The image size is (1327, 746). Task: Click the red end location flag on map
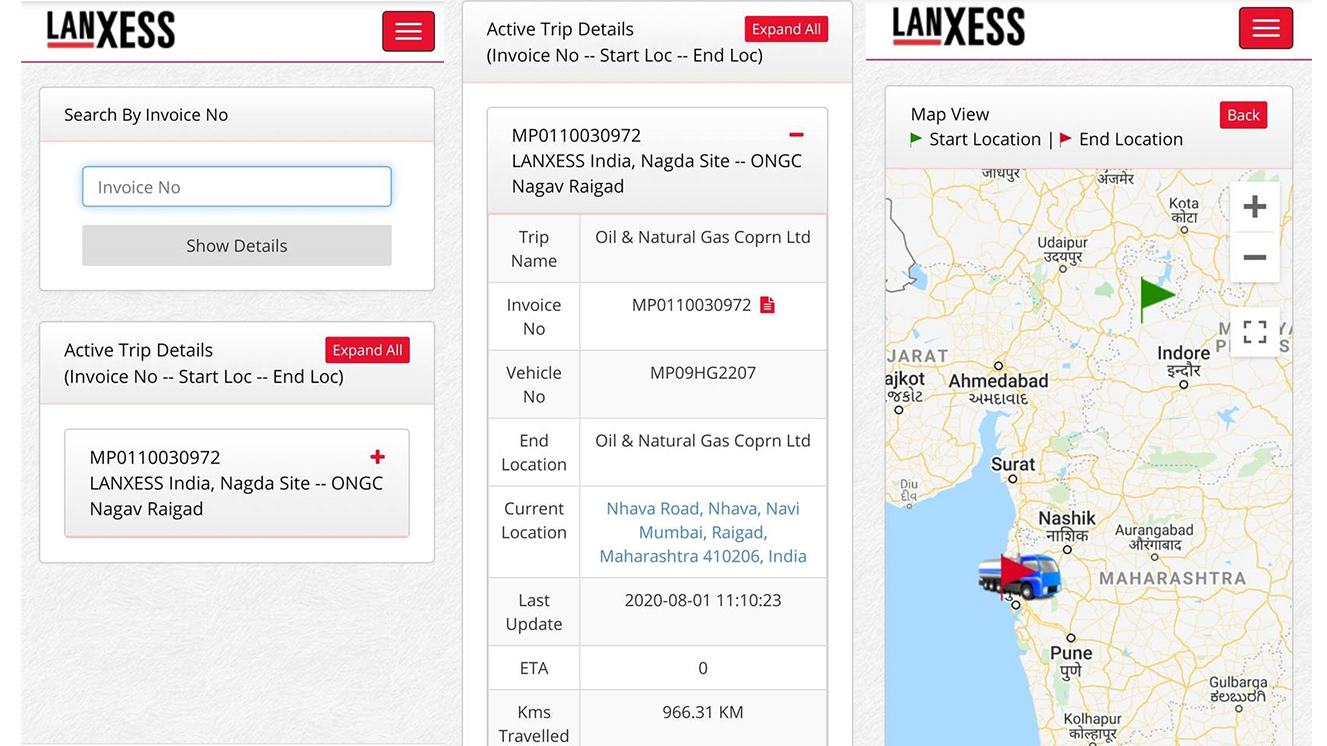(1016, 573)
